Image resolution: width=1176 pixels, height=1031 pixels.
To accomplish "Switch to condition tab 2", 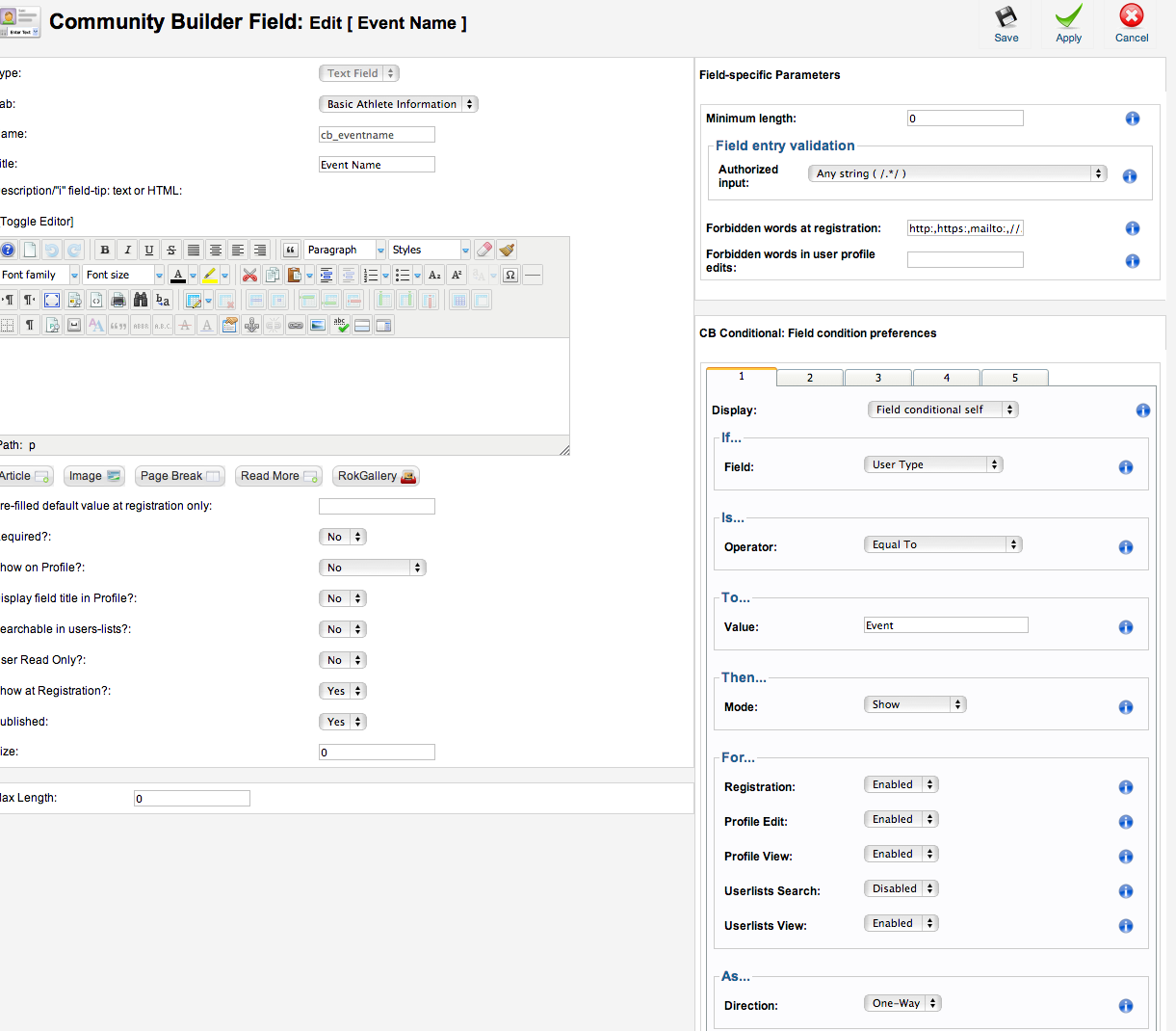I will [810, 378].
